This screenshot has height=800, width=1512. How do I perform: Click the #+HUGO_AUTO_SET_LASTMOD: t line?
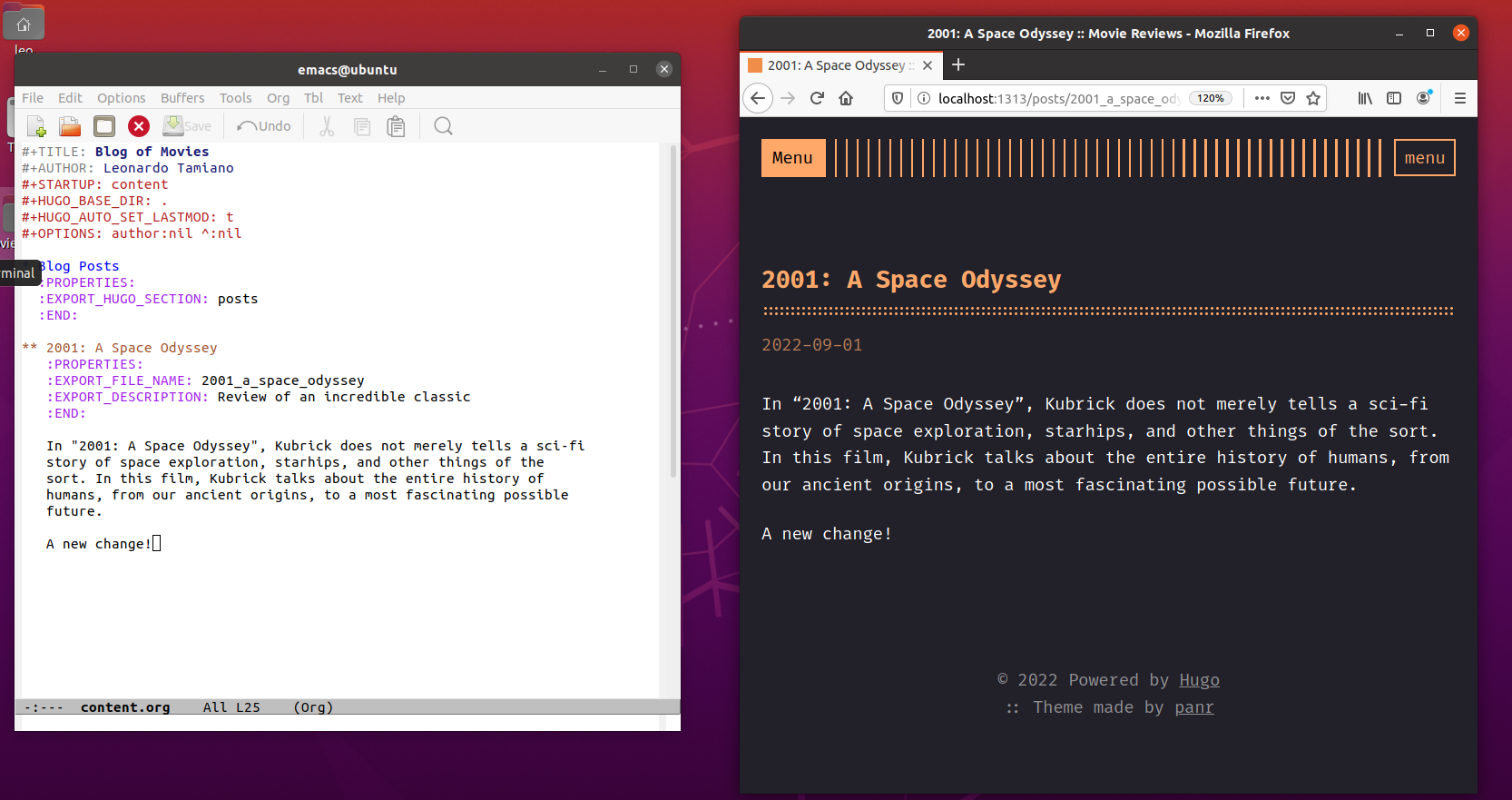(x=128, y=217)
